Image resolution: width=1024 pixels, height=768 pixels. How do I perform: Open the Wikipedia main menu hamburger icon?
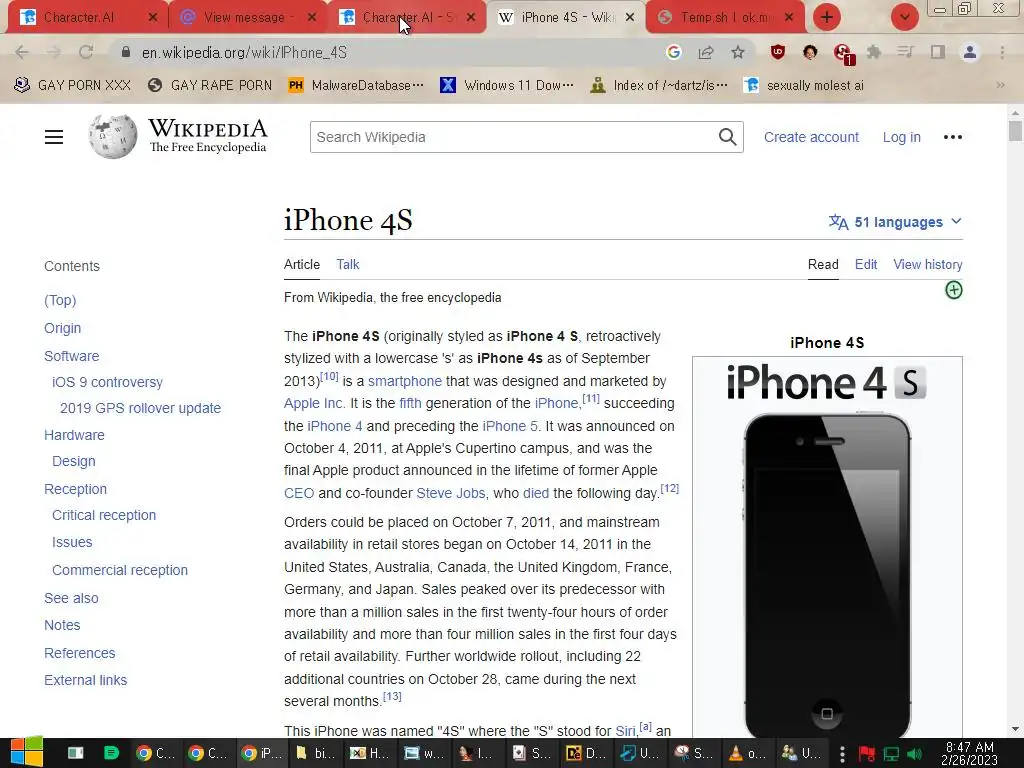(x=54, y=137)
